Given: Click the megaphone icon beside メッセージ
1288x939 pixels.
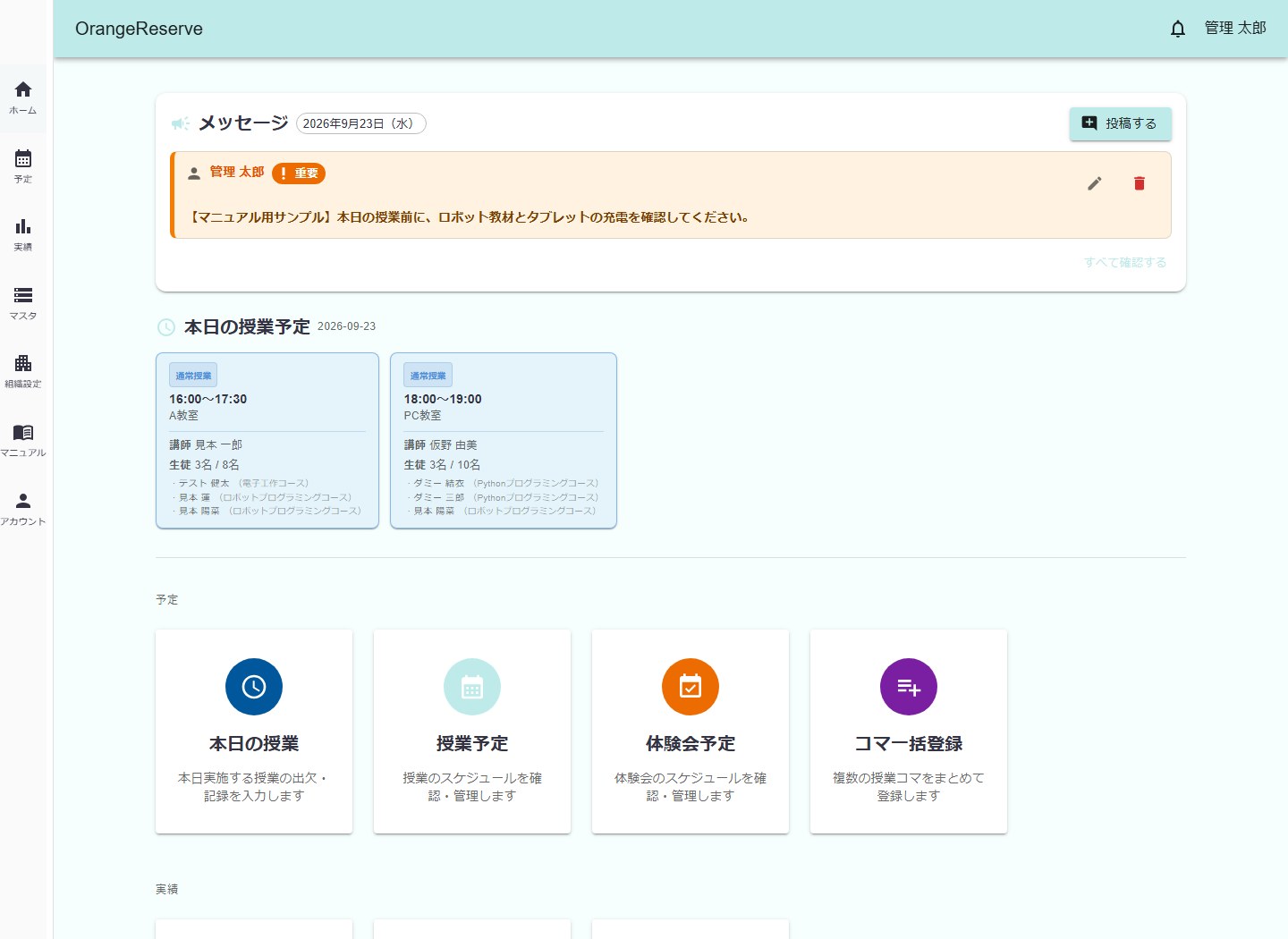Looking at the screenshot, I should pos(180,123).
